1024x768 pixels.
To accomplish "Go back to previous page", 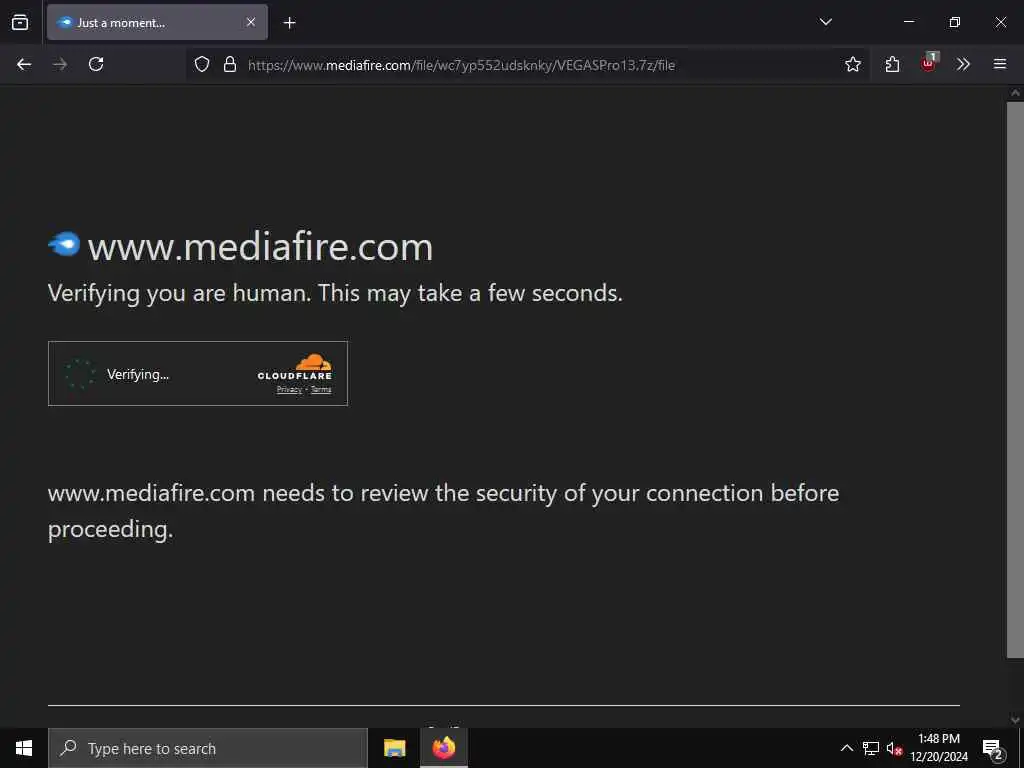I will coord(24,64).
